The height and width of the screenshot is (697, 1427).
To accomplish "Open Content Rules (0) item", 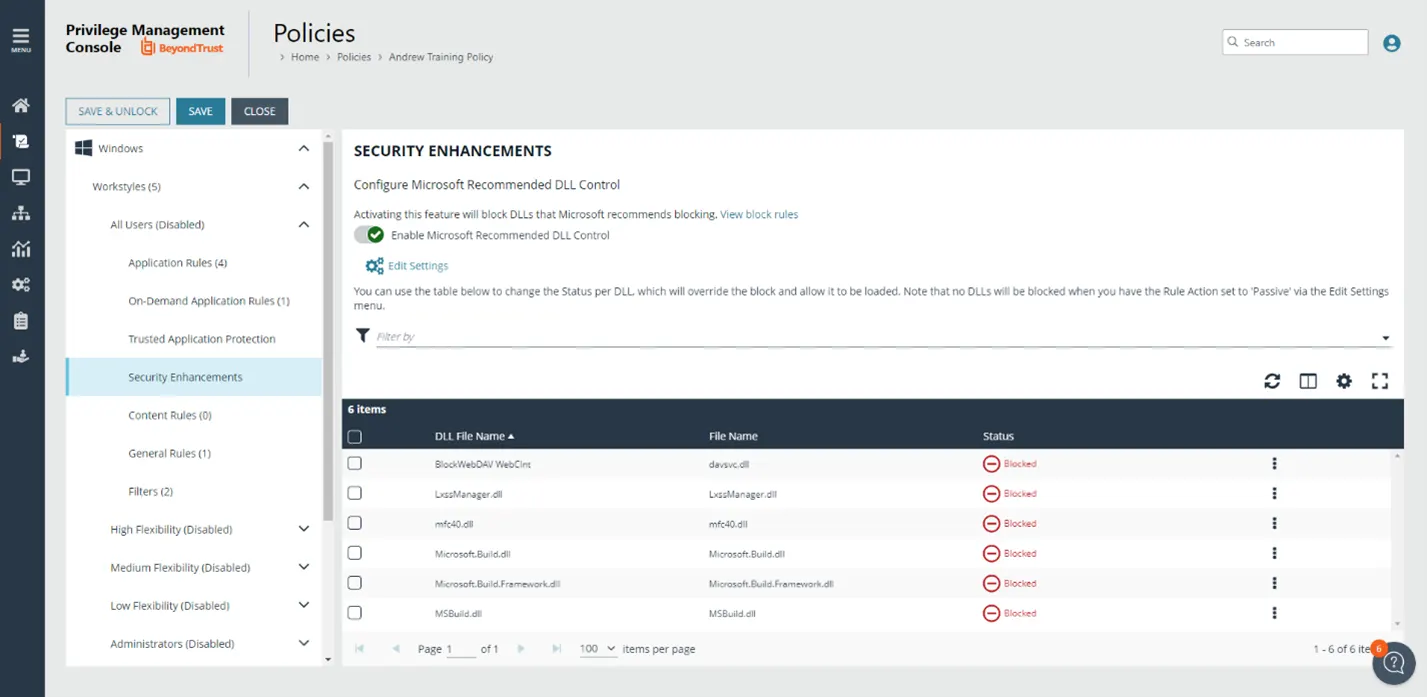I will pos(170,415).
